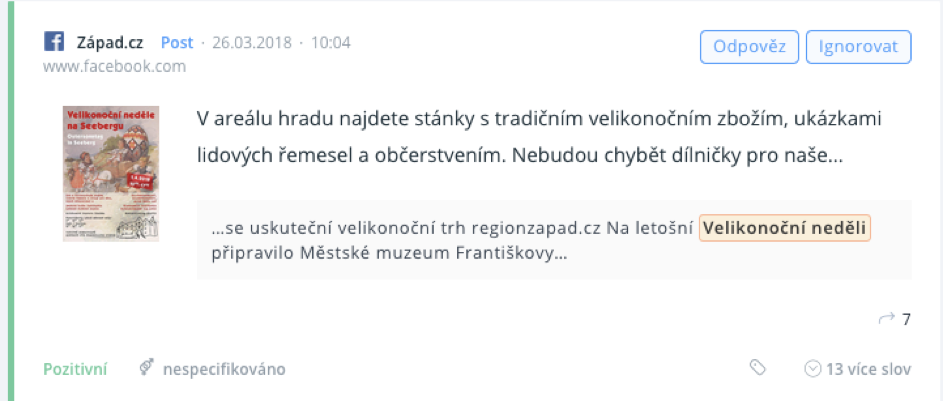Select the highlighted 'Velikonoční neděli' keyword

tap(786, 229)
